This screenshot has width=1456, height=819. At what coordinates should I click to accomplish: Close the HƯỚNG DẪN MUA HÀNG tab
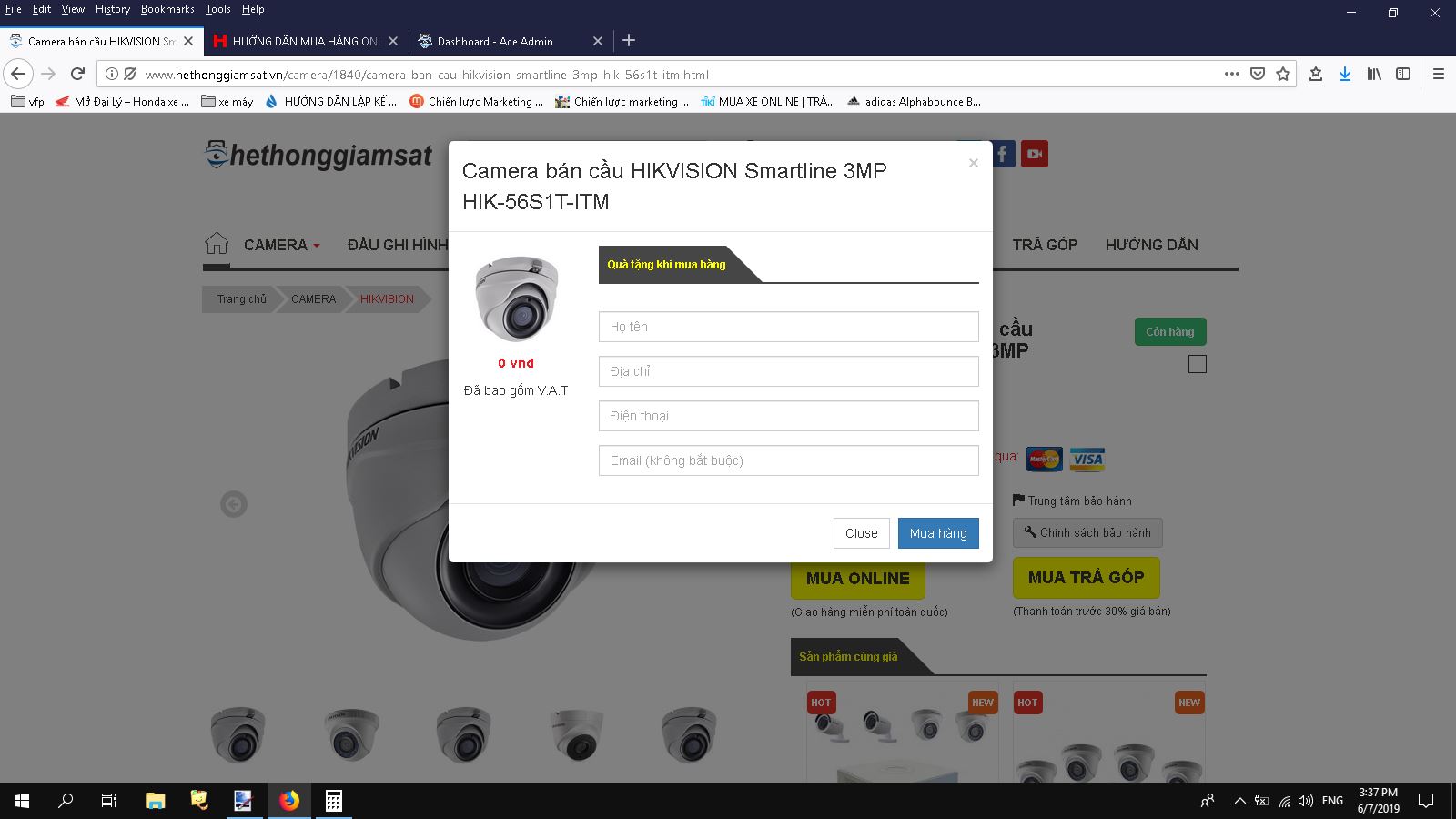[x=393, y=41]
